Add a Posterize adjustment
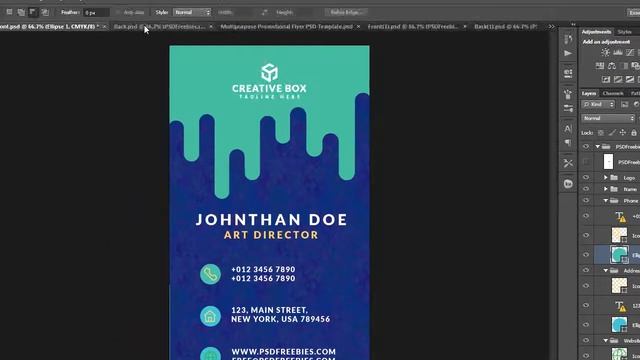Viewport: 640px width, 360px height. coord(618,79)
